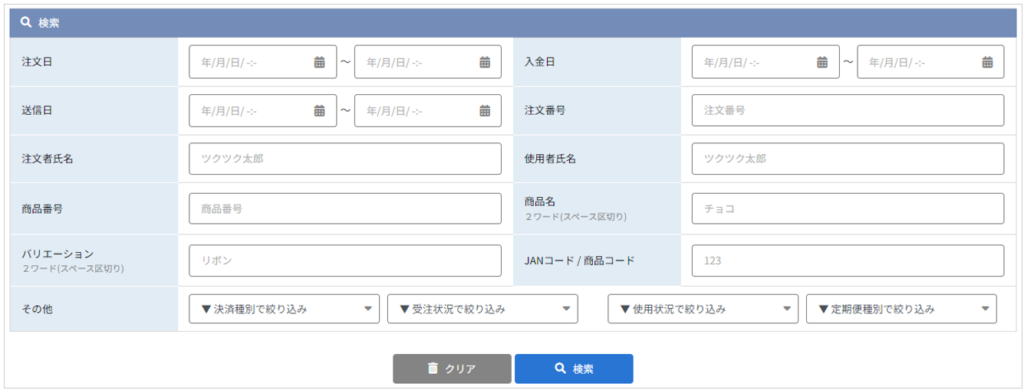
Task: Open calendar for 入金日 end date
Action: click(x=987, y=62)
